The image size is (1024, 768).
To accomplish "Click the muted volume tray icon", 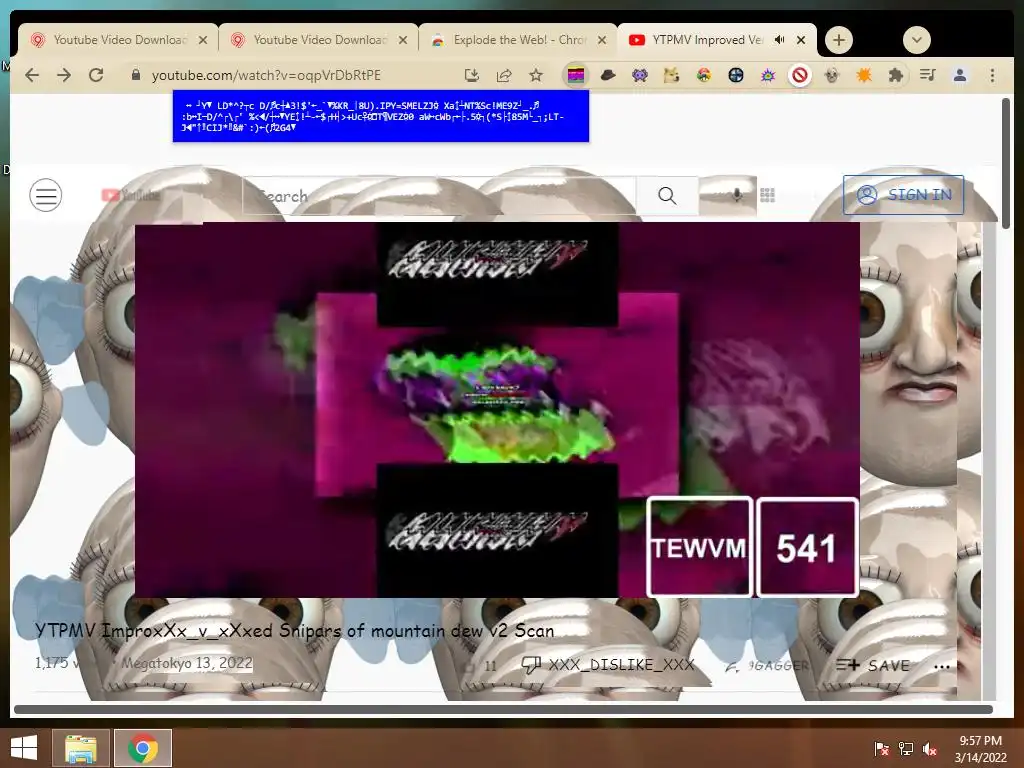I will pos(929,748).
